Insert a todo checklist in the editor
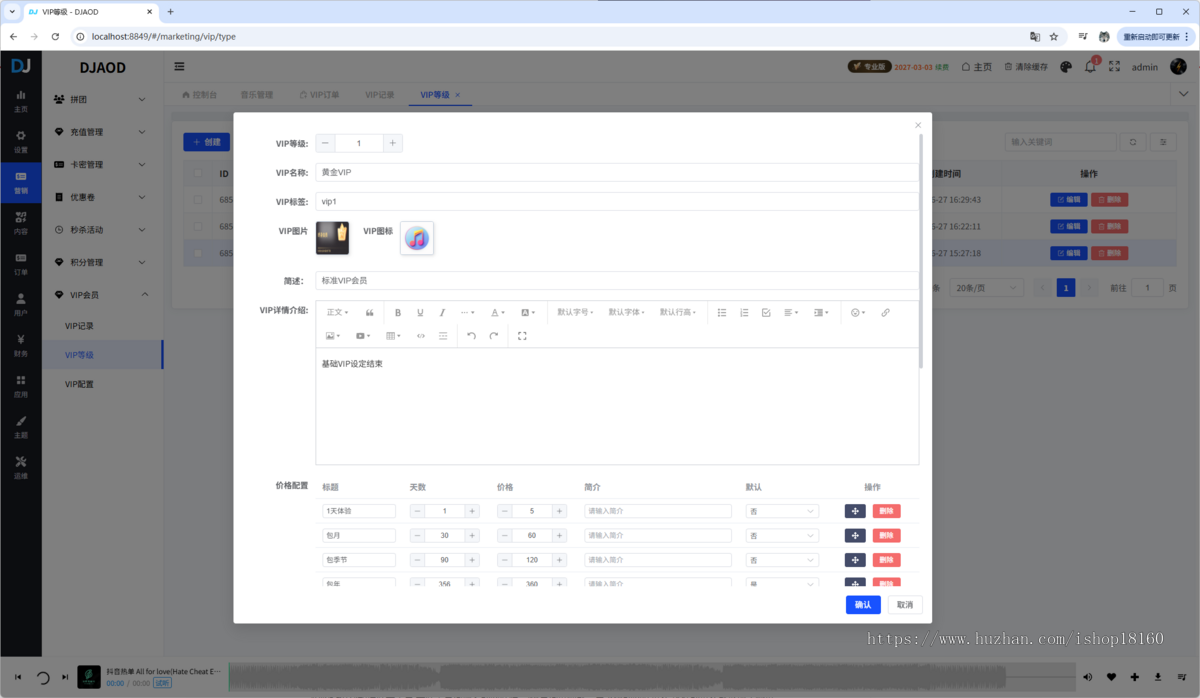The height and width of the screenshot is (698, 1200). (766, 313)
